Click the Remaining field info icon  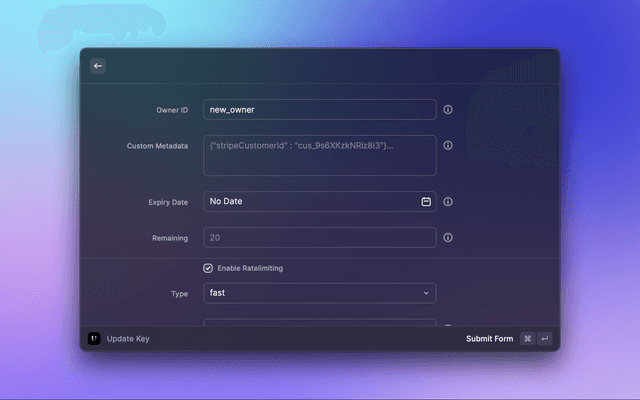pyautogui.click(x=448, y=238)
